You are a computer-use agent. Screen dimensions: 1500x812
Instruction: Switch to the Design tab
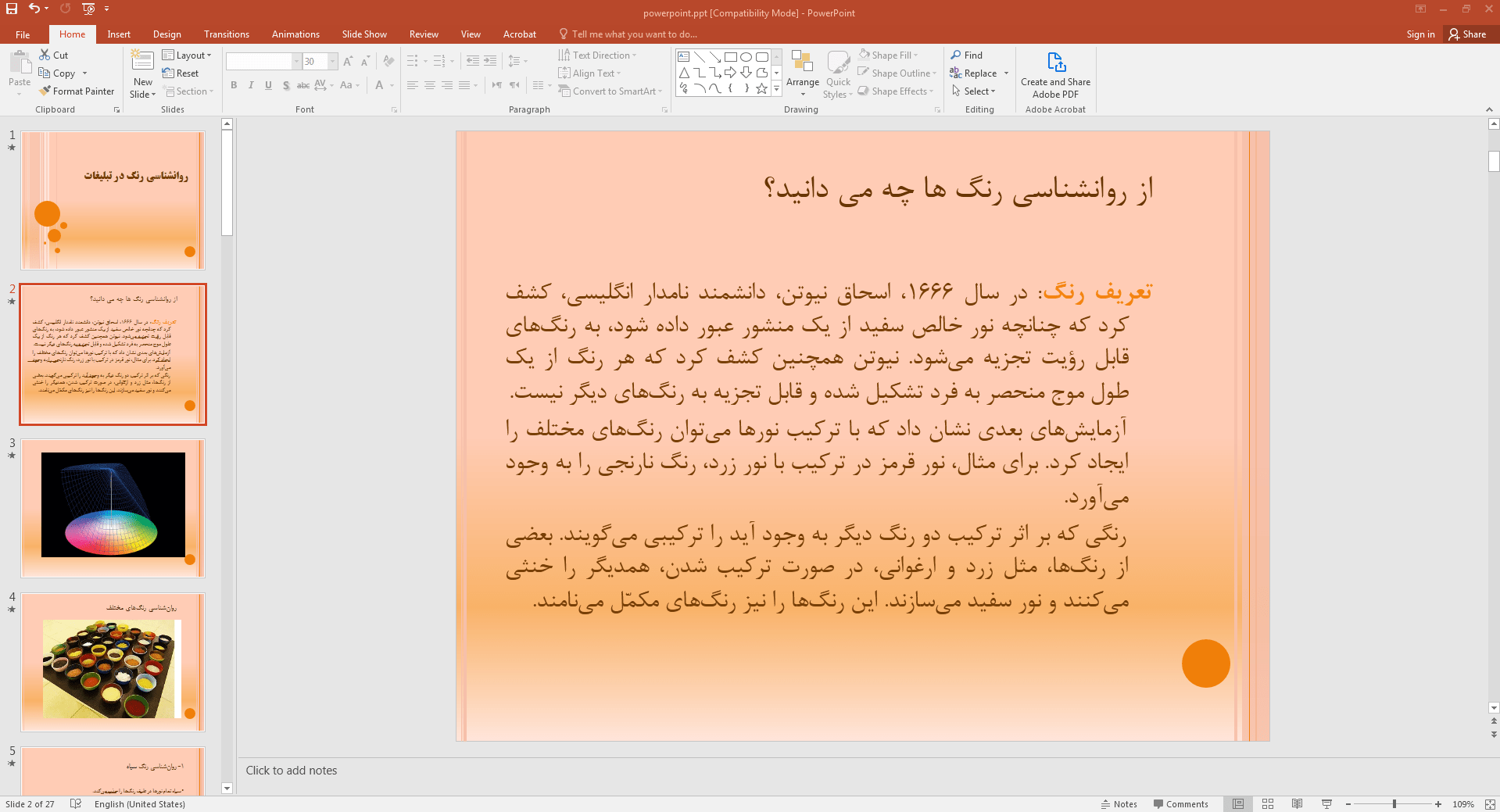click(x=166, y=34)
